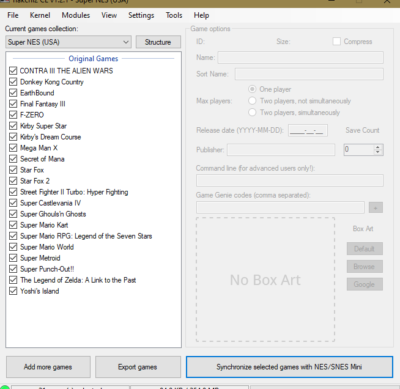The width and height of the screenshot is (400, 389).
Task: Toggle the EarthBound checkbox
Action: [x=13, y=93]
